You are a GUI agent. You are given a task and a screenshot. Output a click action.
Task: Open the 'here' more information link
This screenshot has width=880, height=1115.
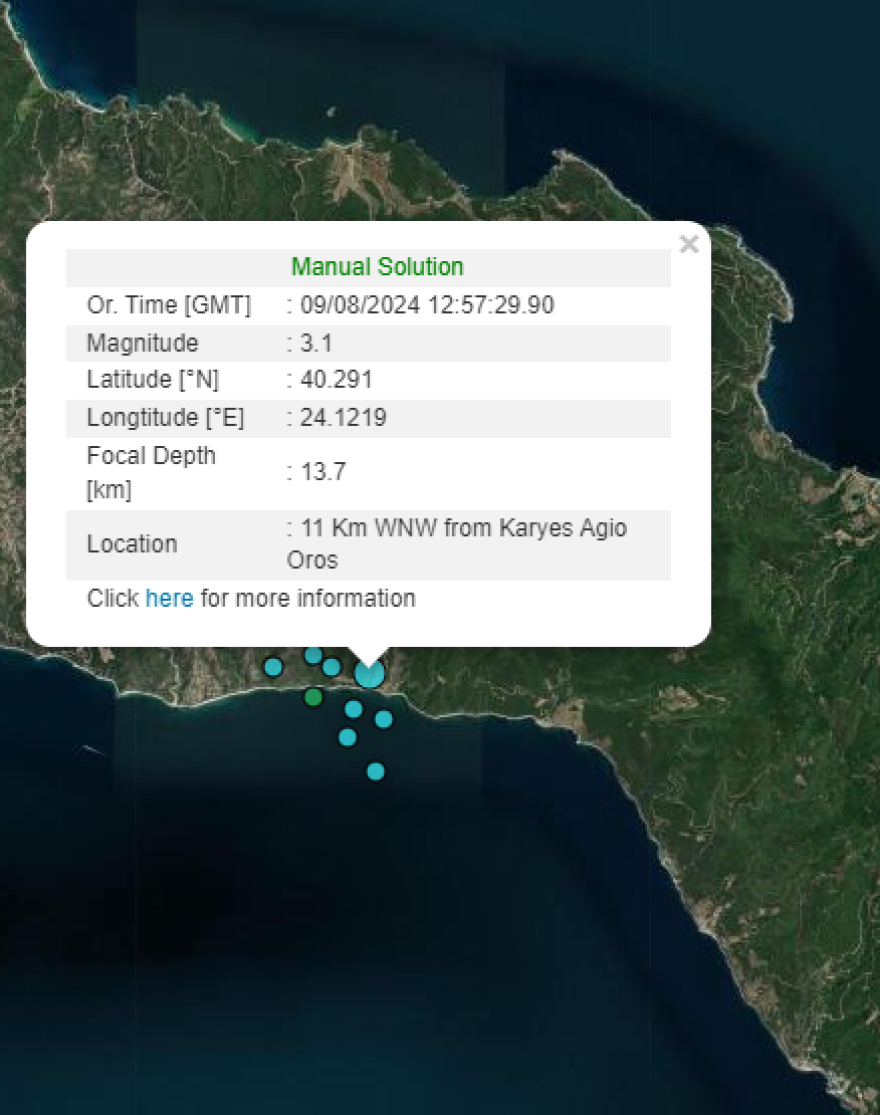coord(169,598)
